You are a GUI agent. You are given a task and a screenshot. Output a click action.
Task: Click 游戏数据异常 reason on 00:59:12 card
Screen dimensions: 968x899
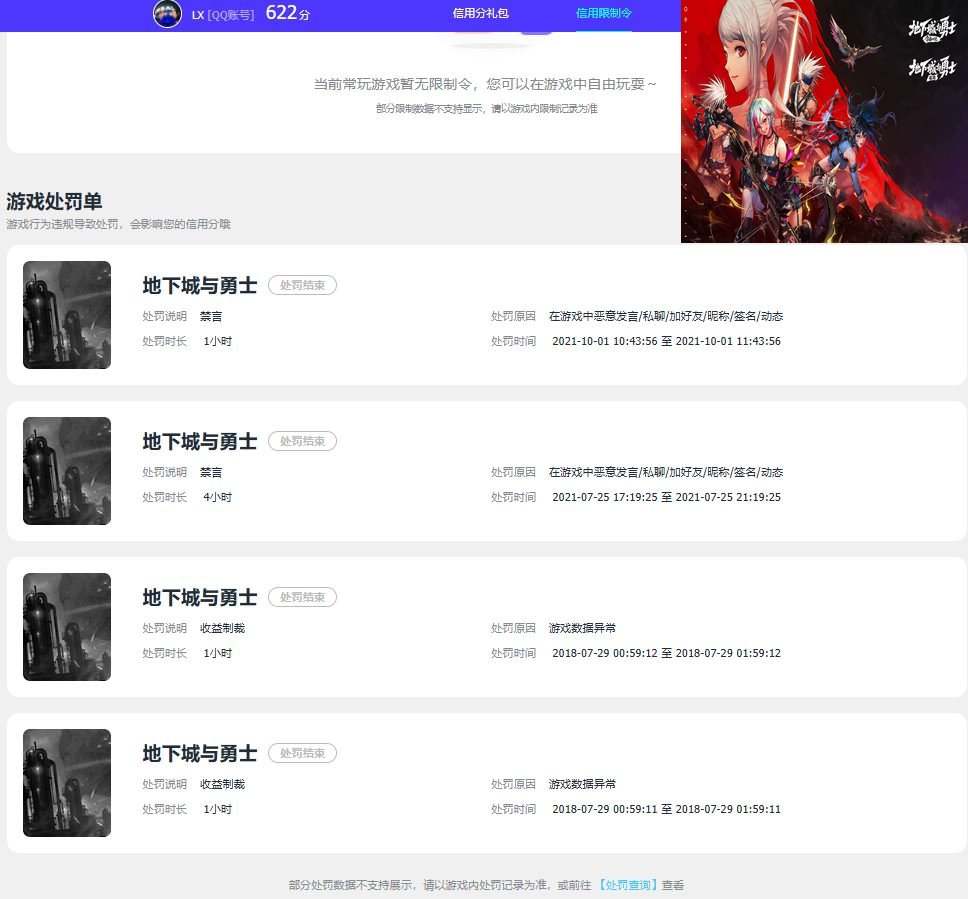(582, 628)
